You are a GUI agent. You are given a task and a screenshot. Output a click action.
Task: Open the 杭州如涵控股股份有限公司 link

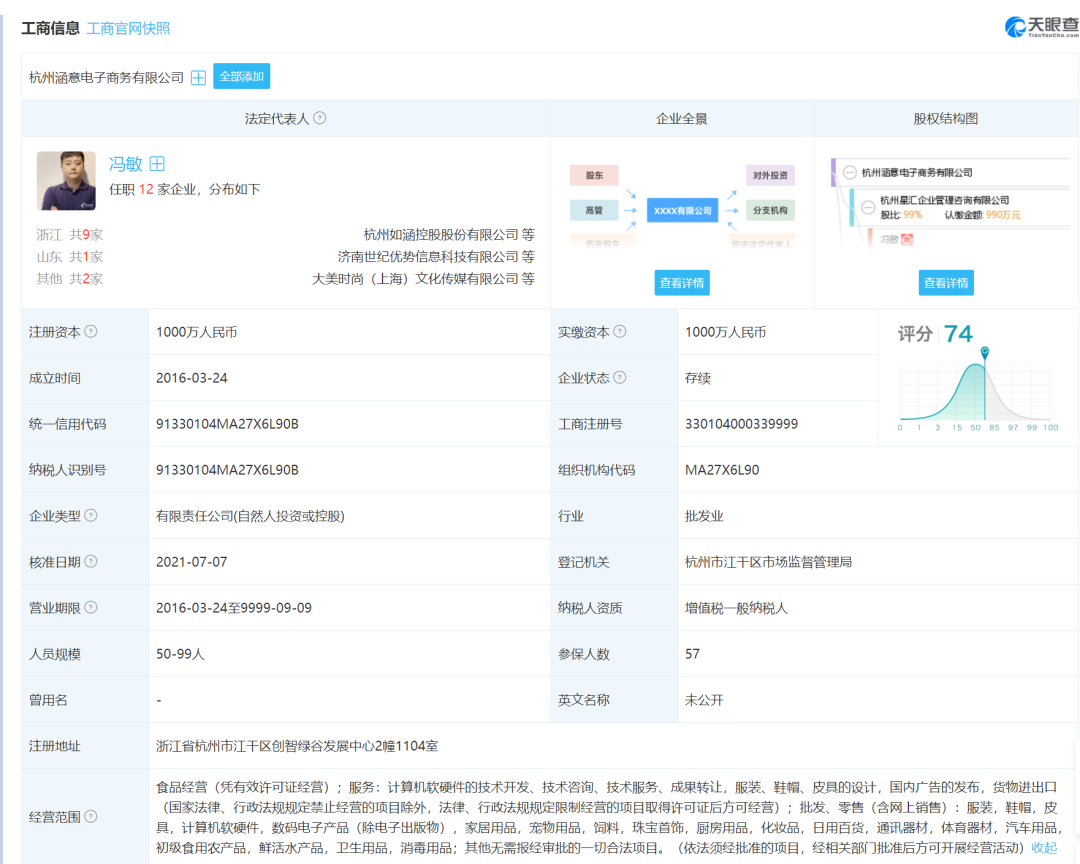pyautogui.click(x=441, y=234)
